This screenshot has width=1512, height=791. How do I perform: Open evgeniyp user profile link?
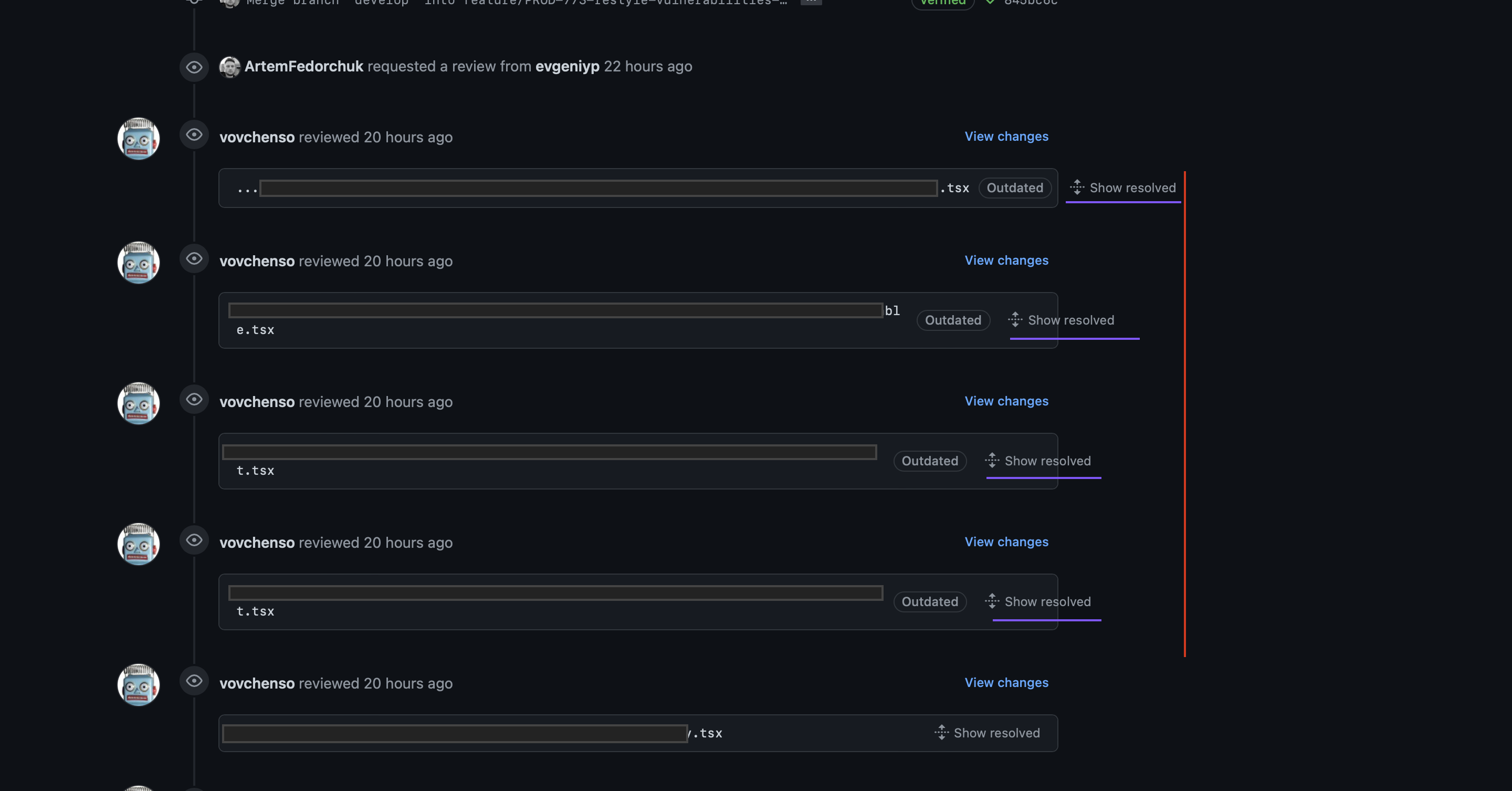tap(567, 66)
